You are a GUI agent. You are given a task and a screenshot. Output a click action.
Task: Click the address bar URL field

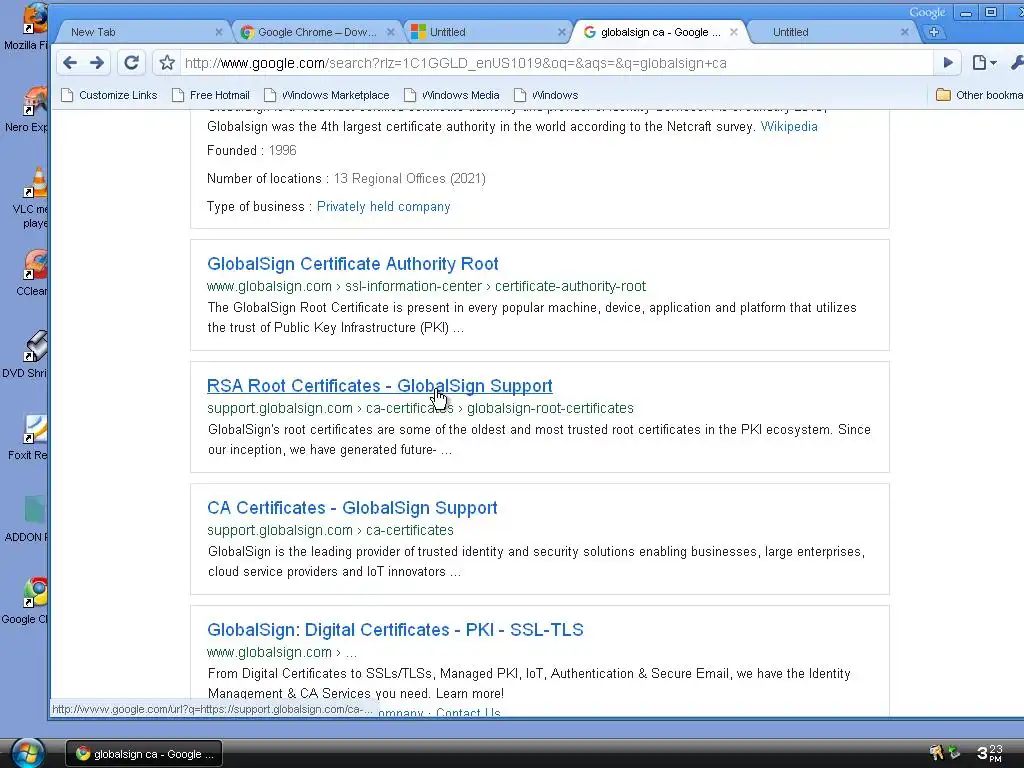coord(555,63)
